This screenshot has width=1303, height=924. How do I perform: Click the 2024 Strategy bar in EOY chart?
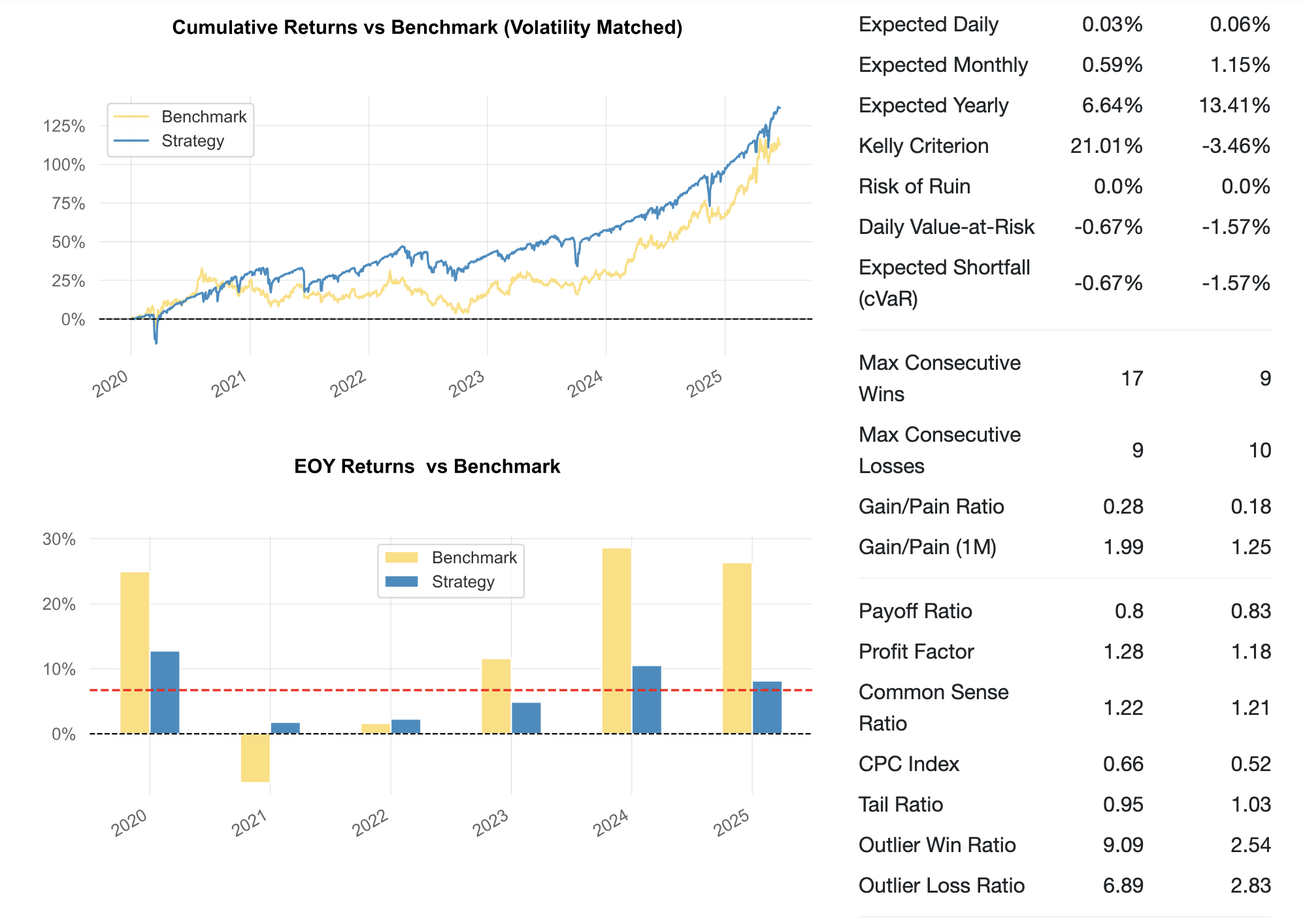click(646, 699)
